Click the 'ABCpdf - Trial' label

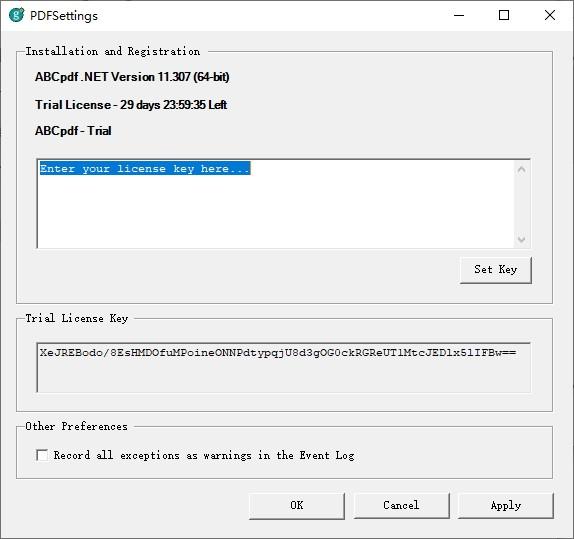tap(73, 131)
